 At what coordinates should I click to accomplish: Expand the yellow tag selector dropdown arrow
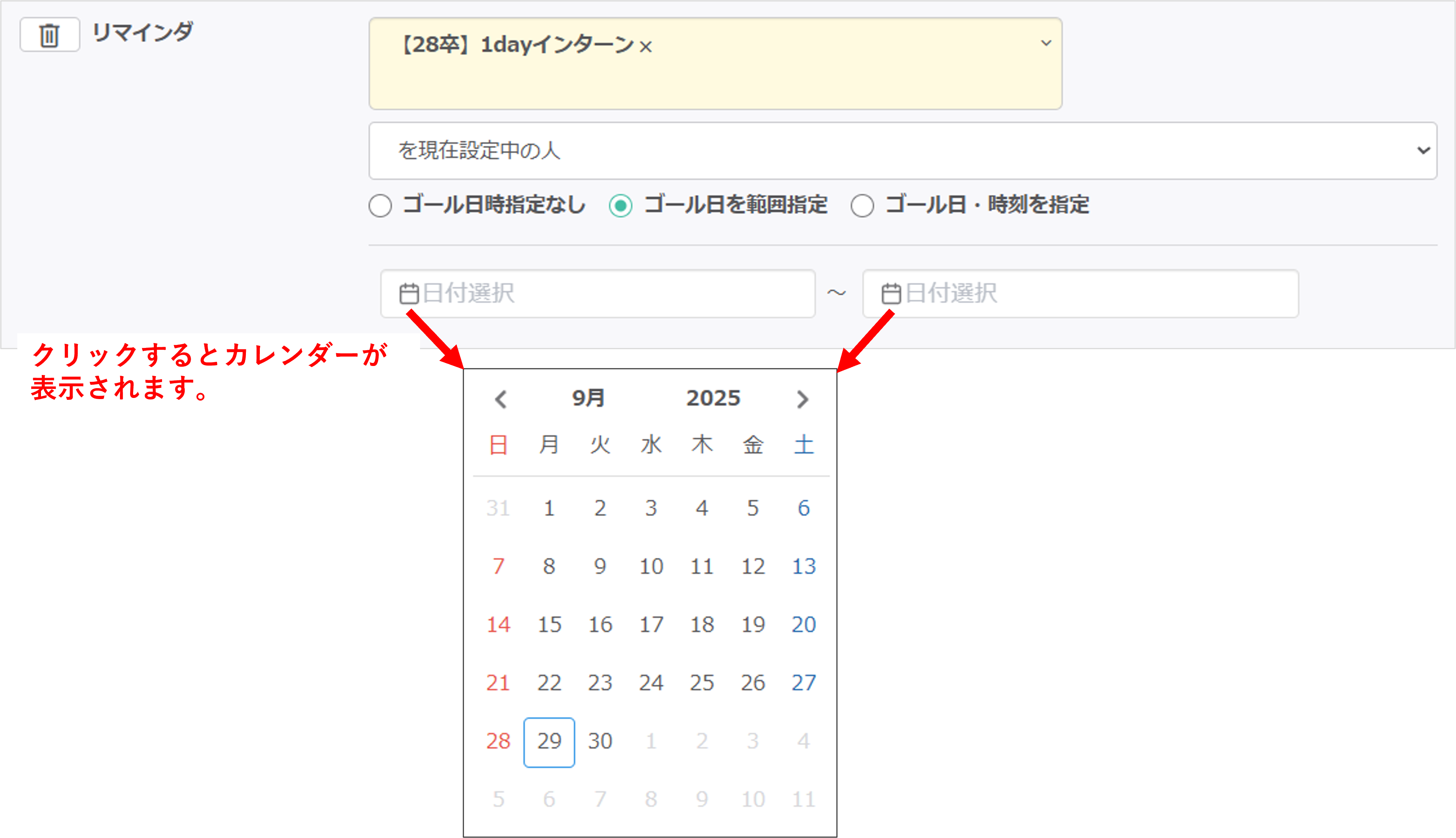(1046, 43)
